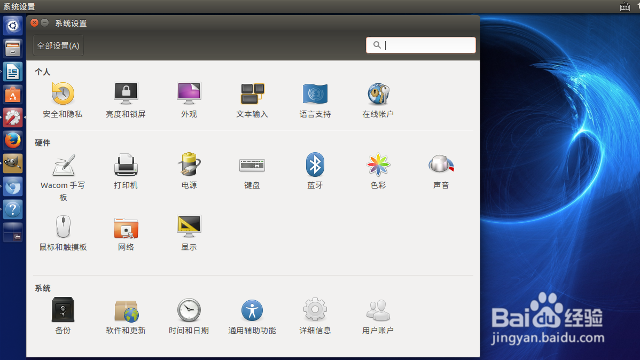Click System Settings launcher icon

[13, 118]
